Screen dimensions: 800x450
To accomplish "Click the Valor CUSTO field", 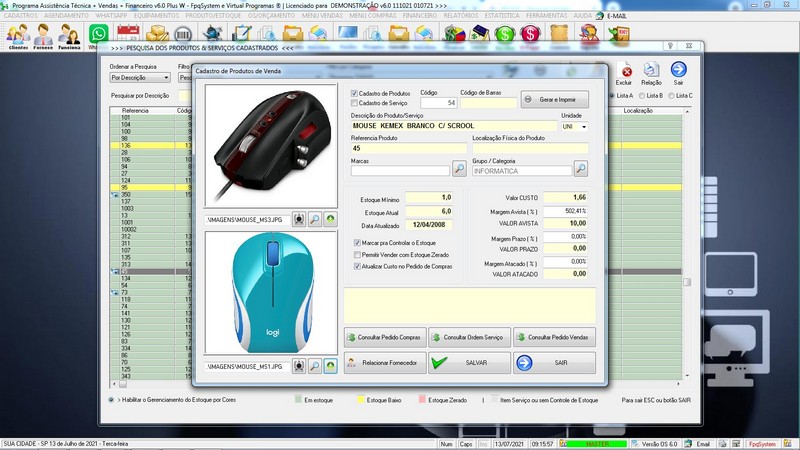I will click(x=565, y=197).
